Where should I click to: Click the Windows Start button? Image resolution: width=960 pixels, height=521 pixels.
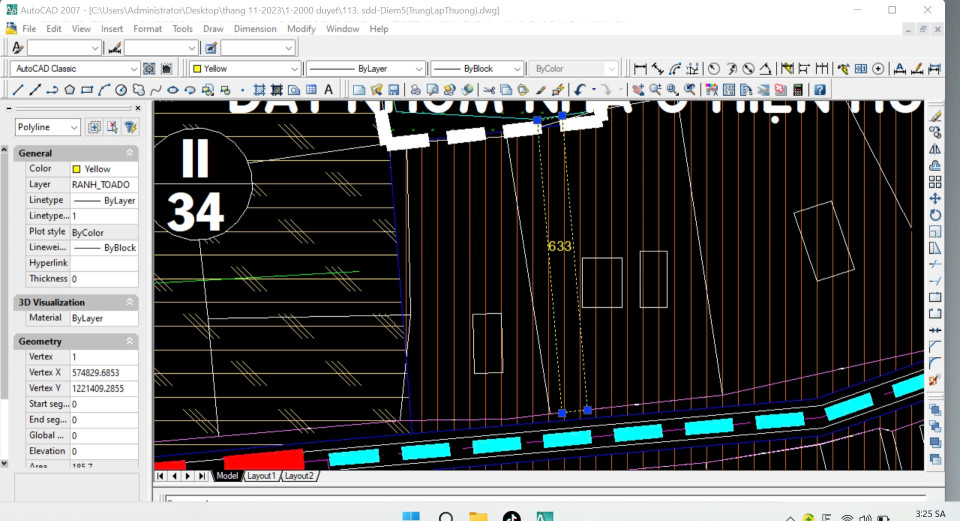[411, 516]
